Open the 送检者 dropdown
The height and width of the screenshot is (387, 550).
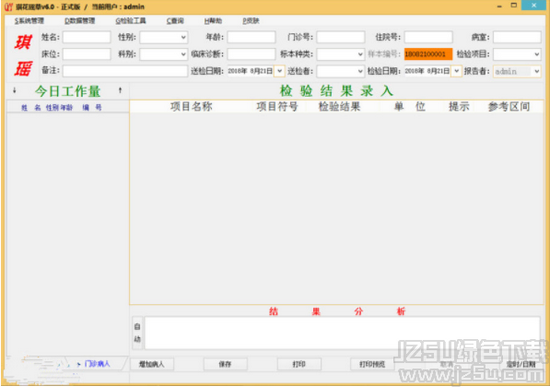coord(341,71)
